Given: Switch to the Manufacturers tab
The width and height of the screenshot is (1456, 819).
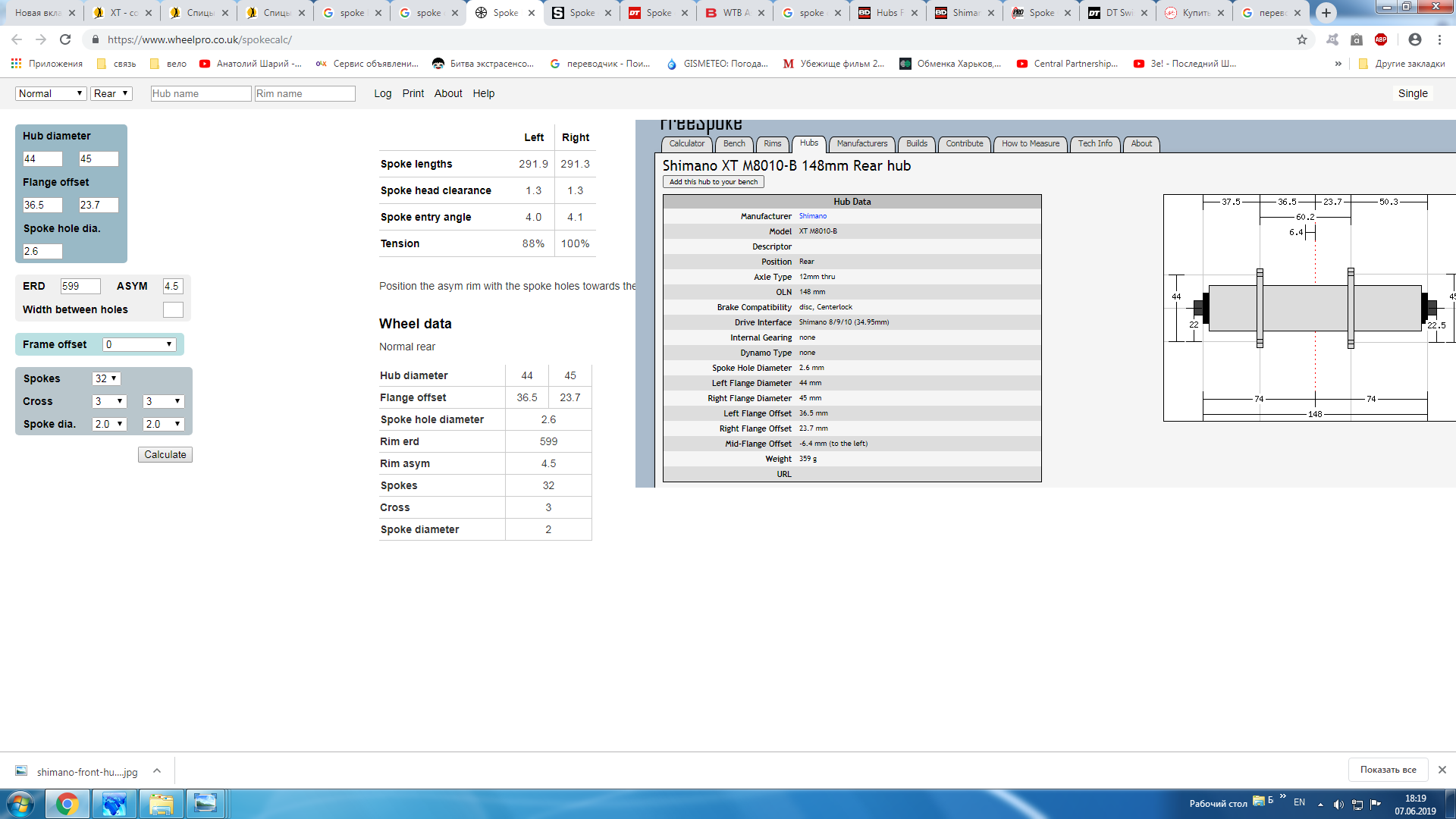Looking at the screenshot, I should tap(861, 143).
